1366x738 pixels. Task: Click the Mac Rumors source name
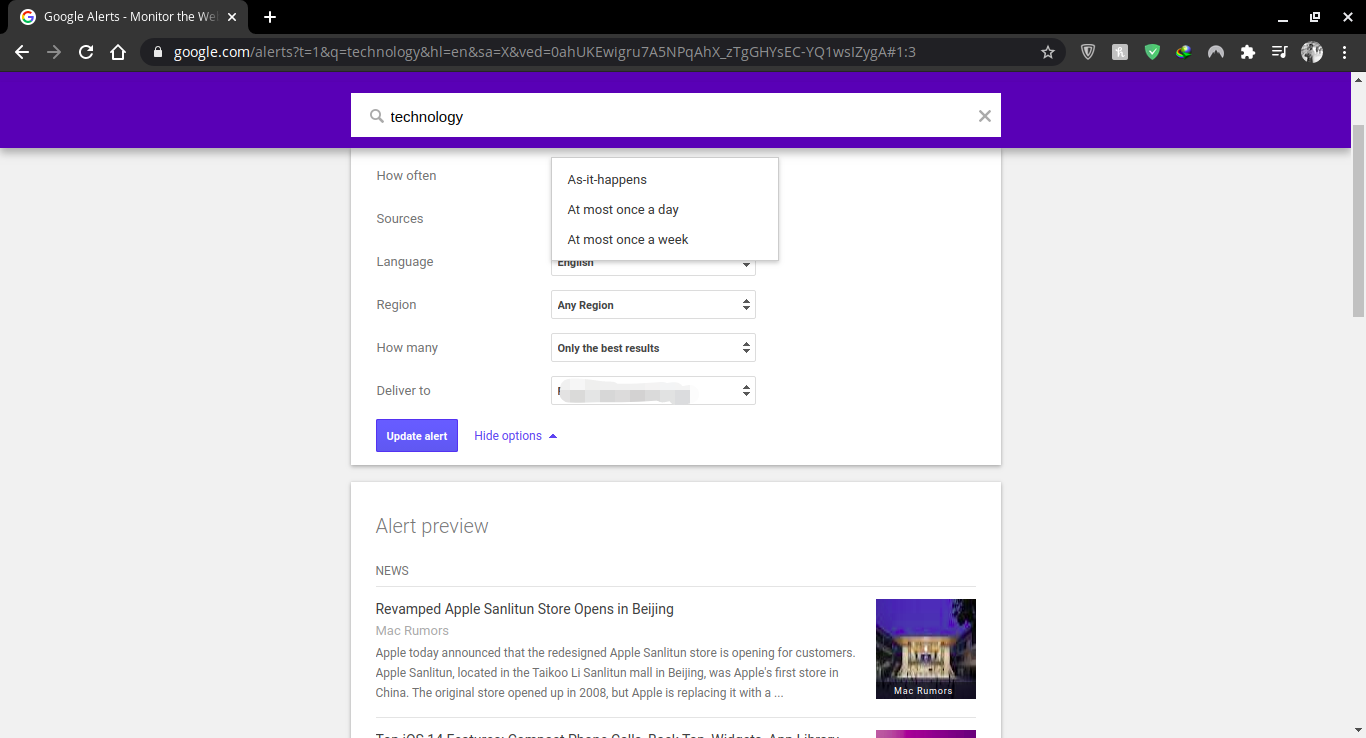coord(412,631)
